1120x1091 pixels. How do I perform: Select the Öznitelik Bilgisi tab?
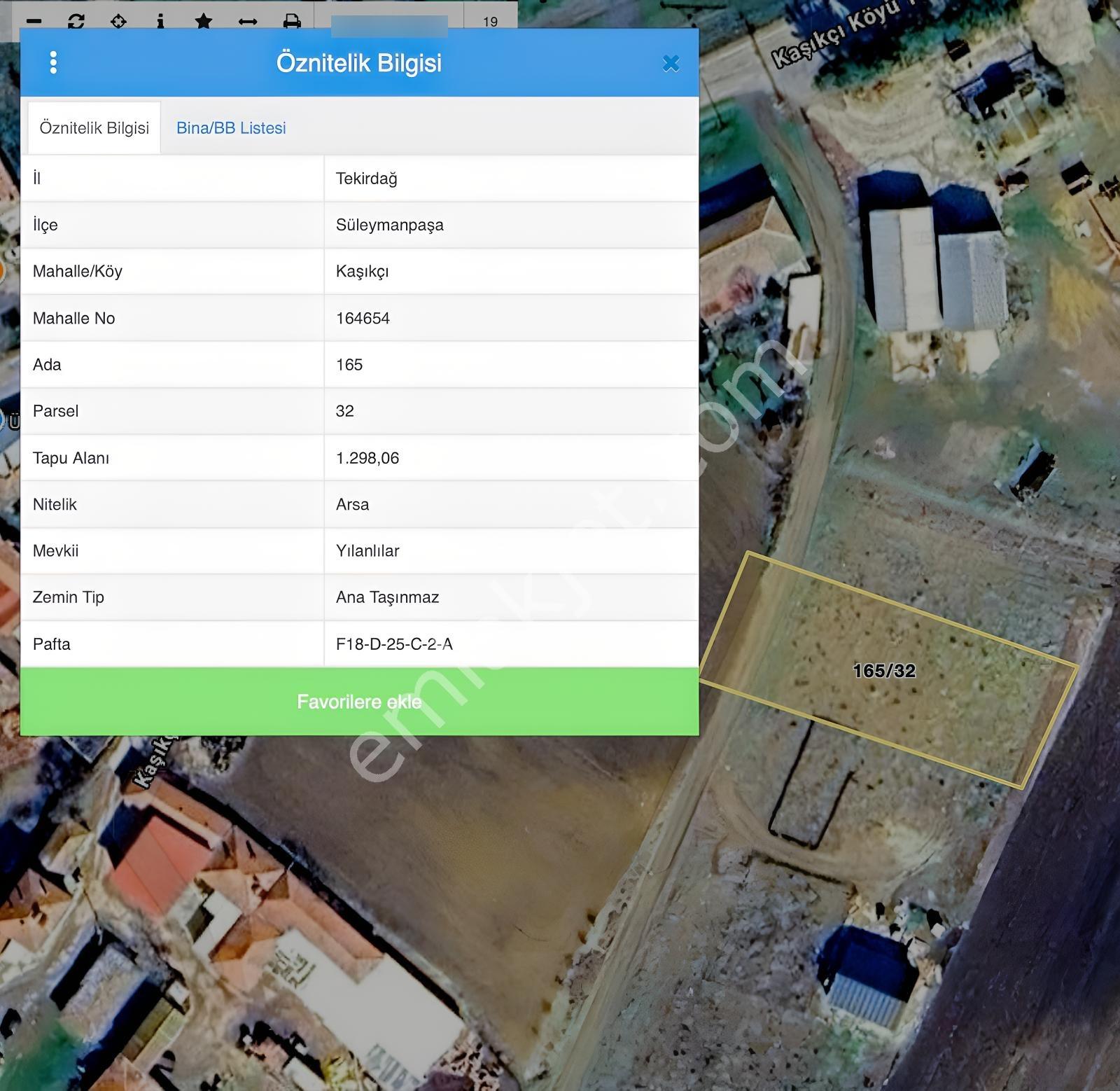click(94, 128)
